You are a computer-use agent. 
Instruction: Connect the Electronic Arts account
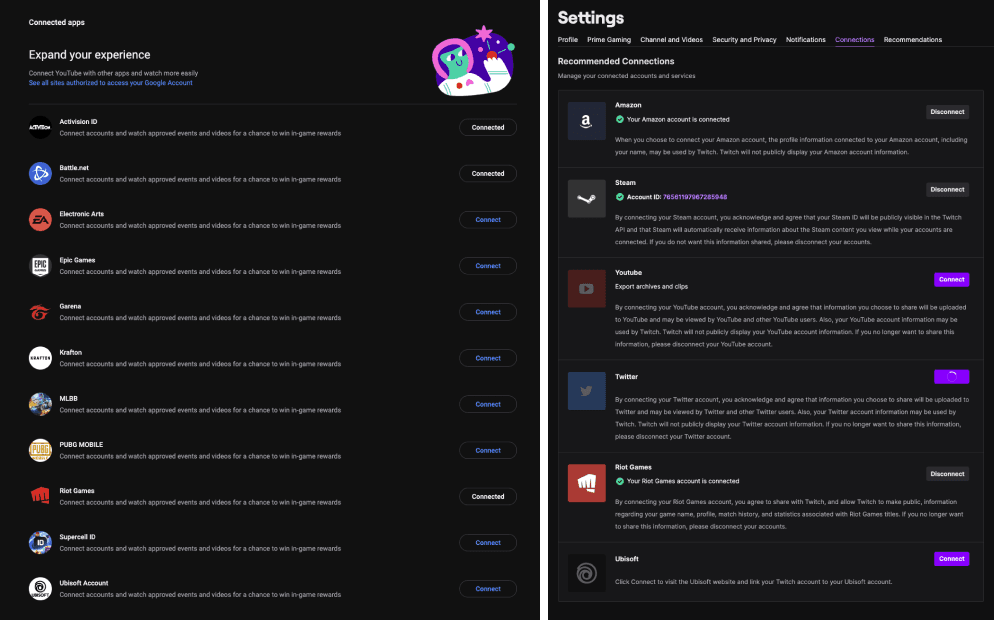487,219
